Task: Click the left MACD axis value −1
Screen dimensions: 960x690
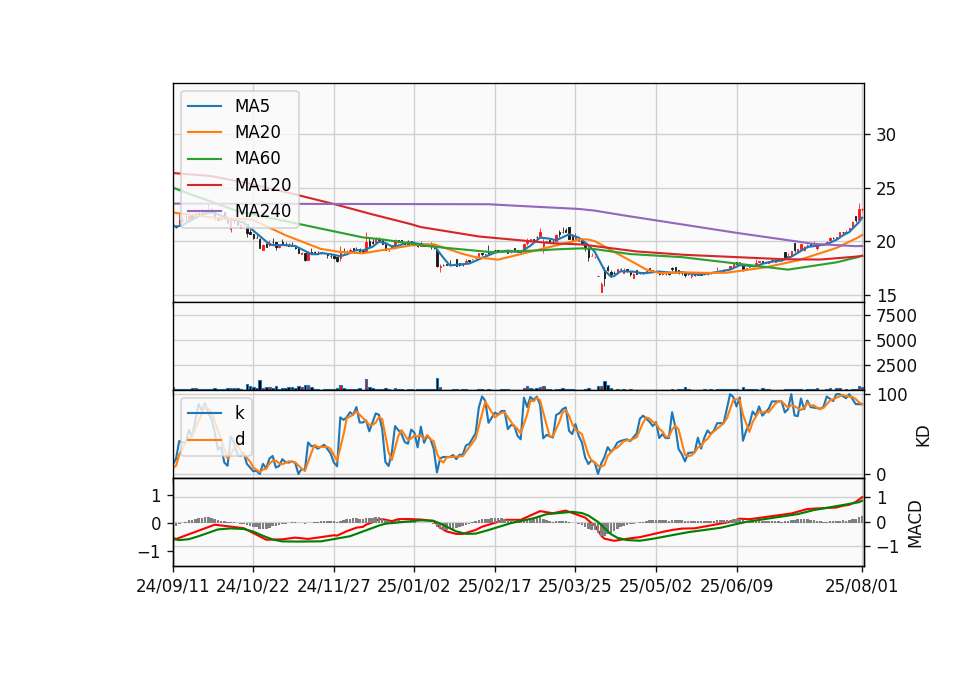Action: tap(150, 552)
